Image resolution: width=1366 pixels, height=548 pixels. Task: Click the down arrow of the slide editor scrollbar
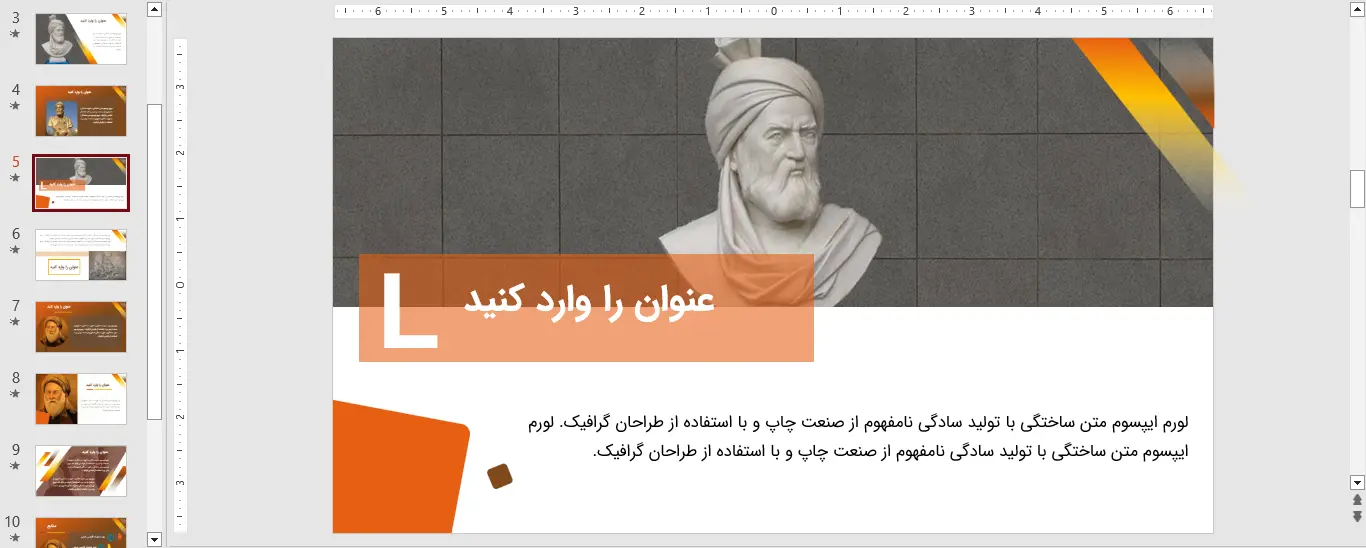click(1357, 482)
